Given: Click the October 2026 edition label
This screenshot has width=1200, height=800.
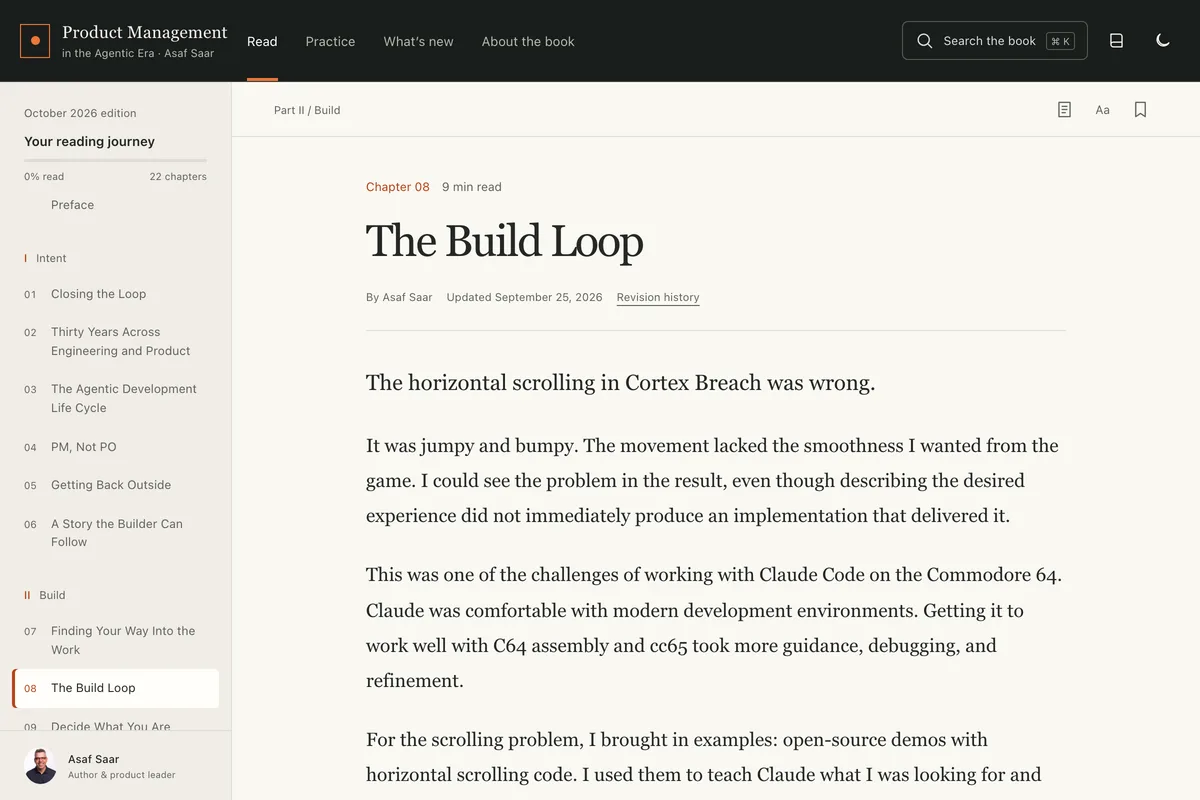Looking at the screenshot, I should tap(80, 113).
